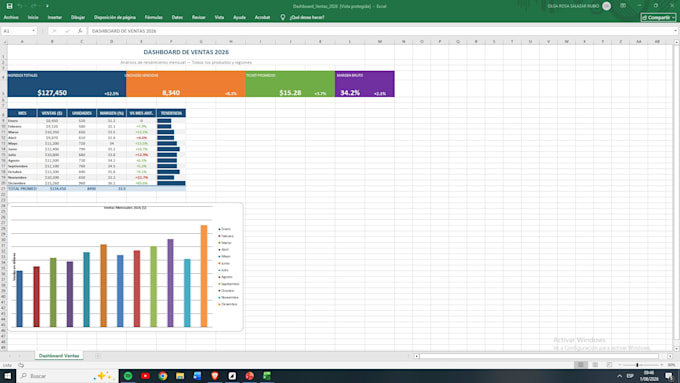Open Customize Quick Access Toolbar dropdown

pyautogui.click(x=47, y=6)
